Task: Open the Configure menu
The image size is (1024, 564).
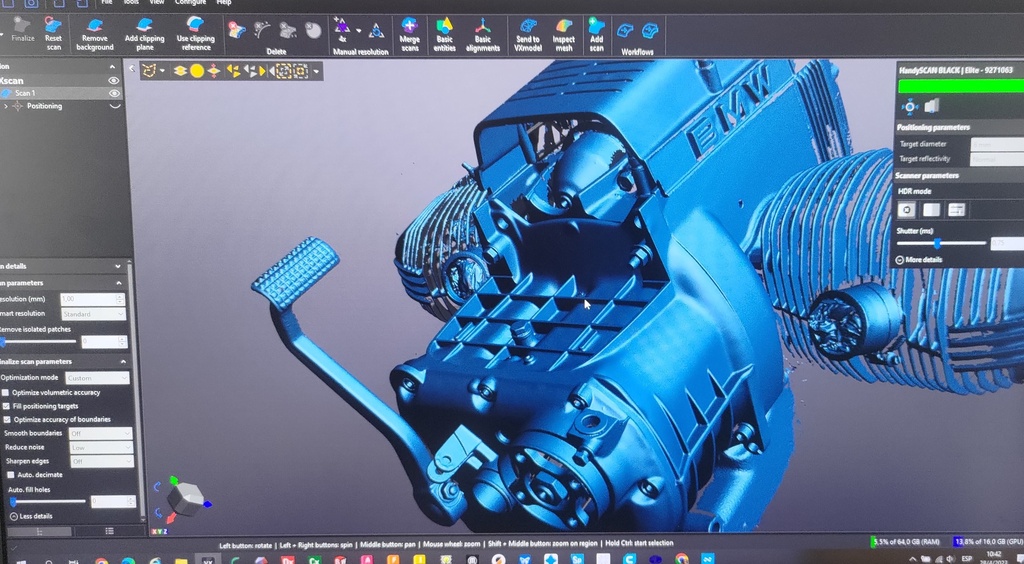Action: coord(190,3)
